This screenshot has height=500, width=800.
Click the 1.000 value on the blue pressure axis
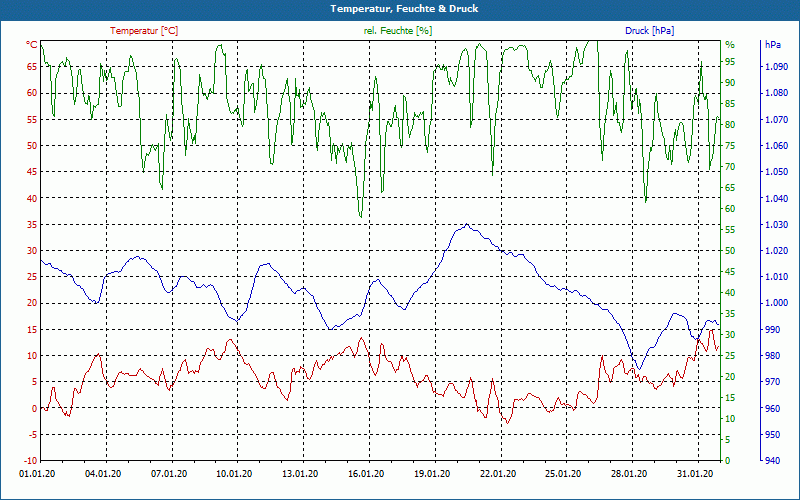click(777, 303)
